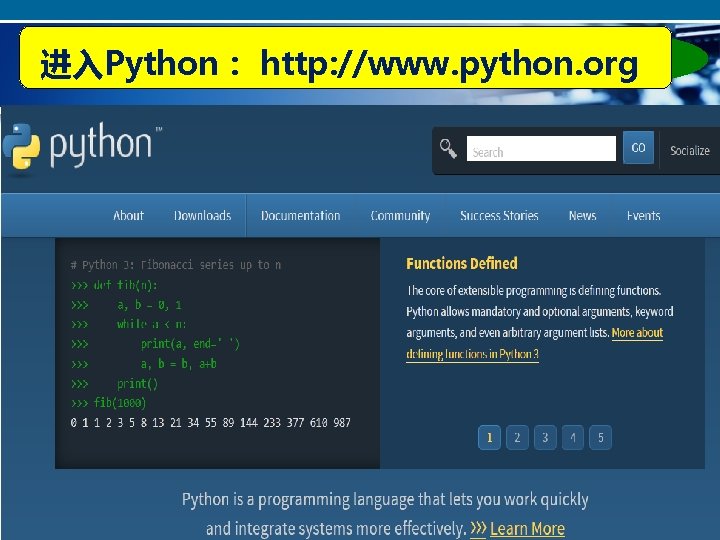The image size is (720, 540).
Task: Click the 'Functions Defined' heading
Action: click(x=461, y=263)
